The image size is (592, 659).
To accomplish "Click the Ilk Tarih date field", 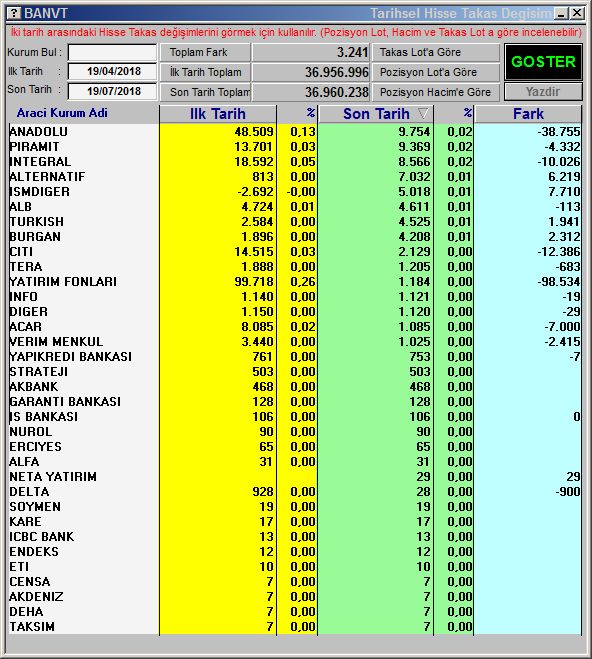I will pos(112,71).
